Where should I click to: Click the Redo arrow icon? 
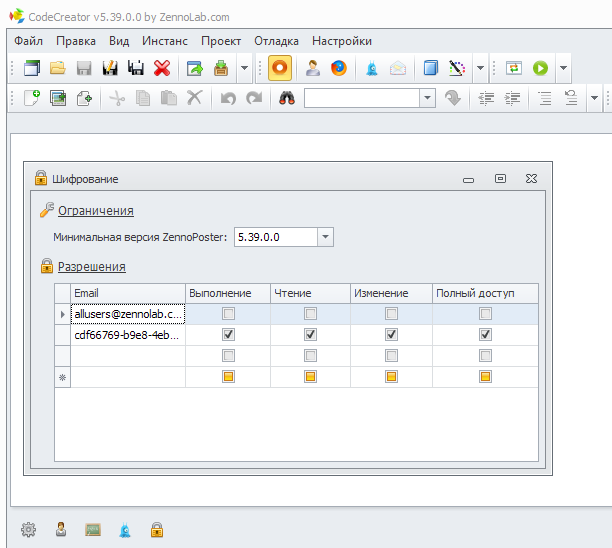coord(254,98)
